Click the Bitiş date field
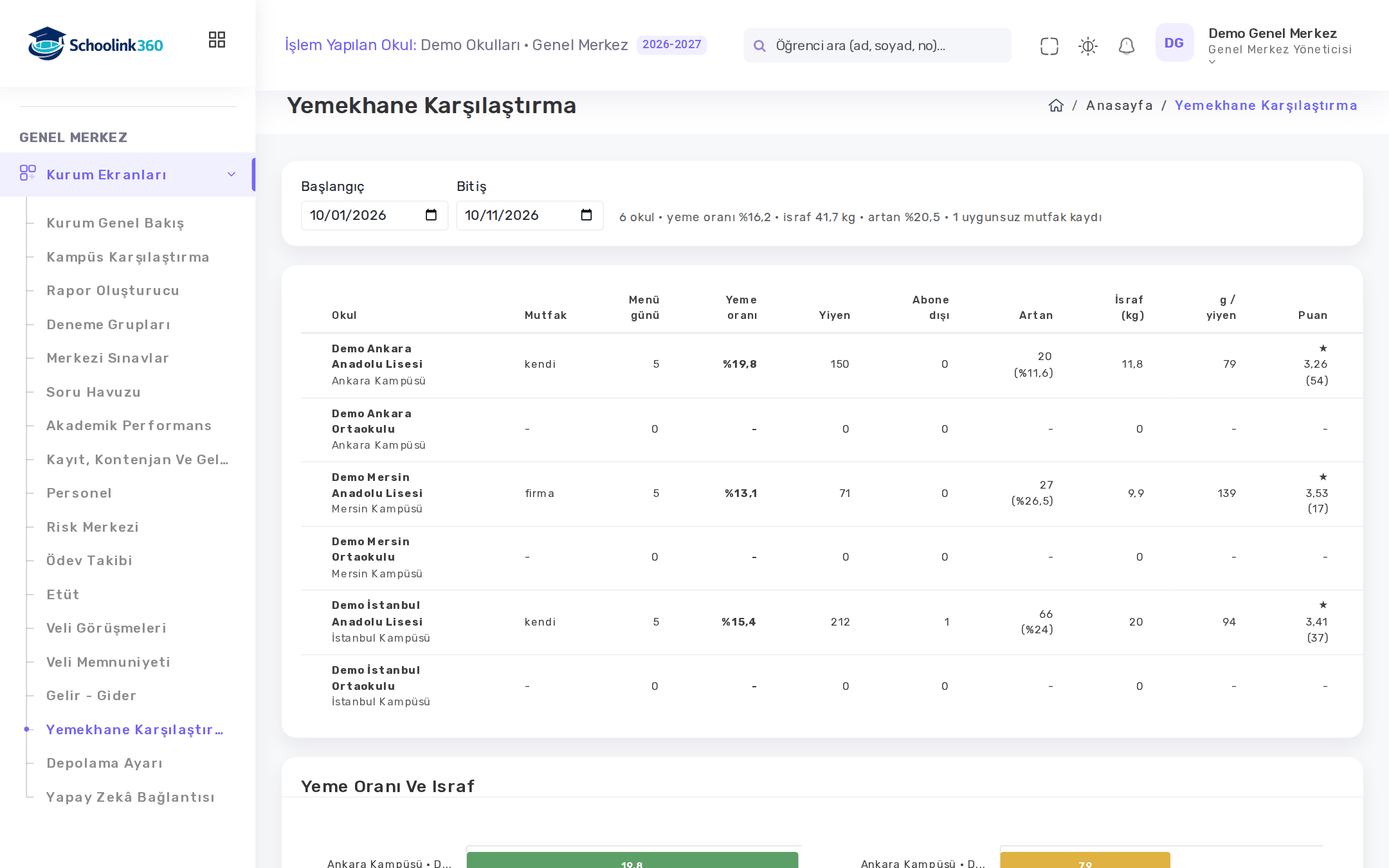 530,215
